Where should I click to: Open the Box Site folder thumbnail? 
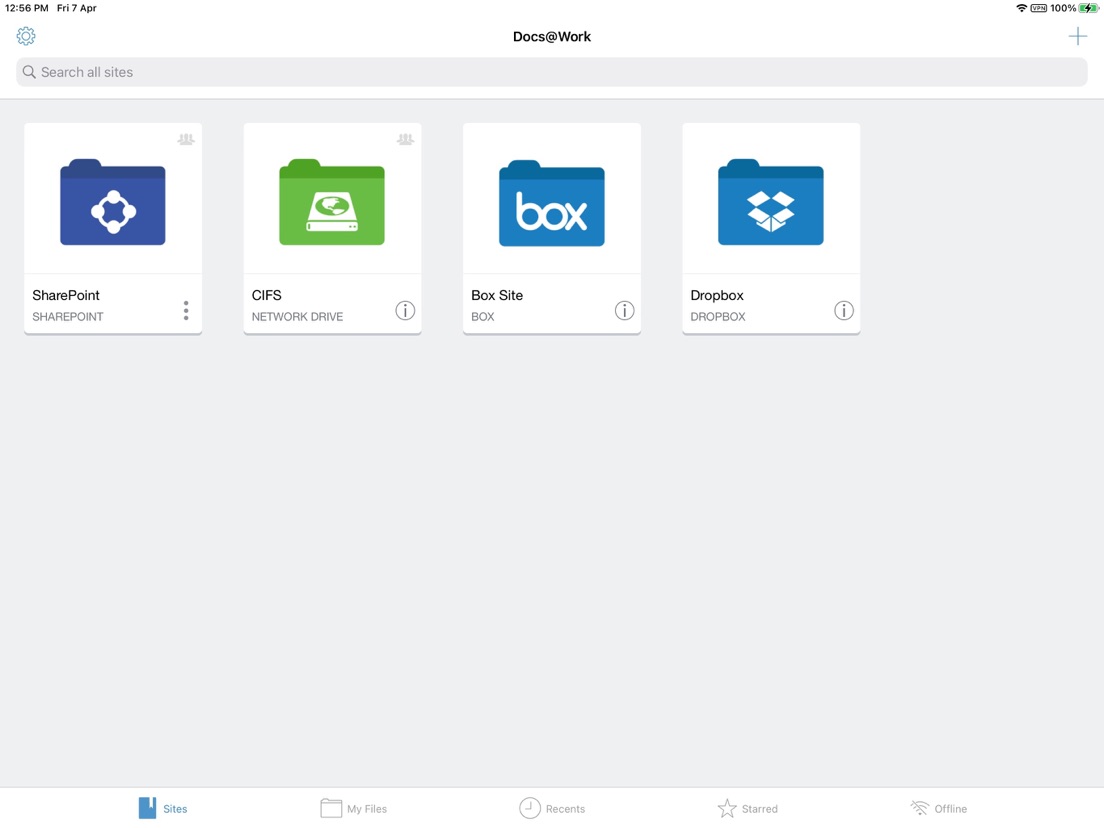tap(551, 203)
